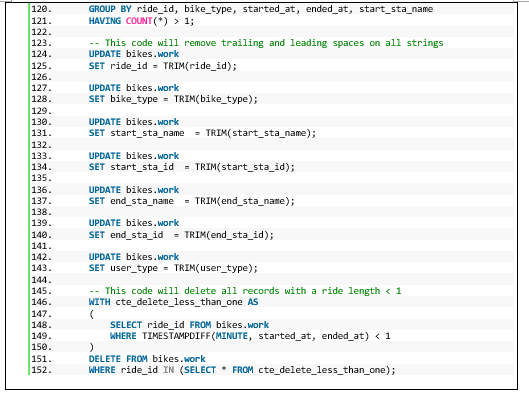Click the WITH keyword on line 146
Screen dimensions: 529x395
pyautogui.click(x=99, y=302)
